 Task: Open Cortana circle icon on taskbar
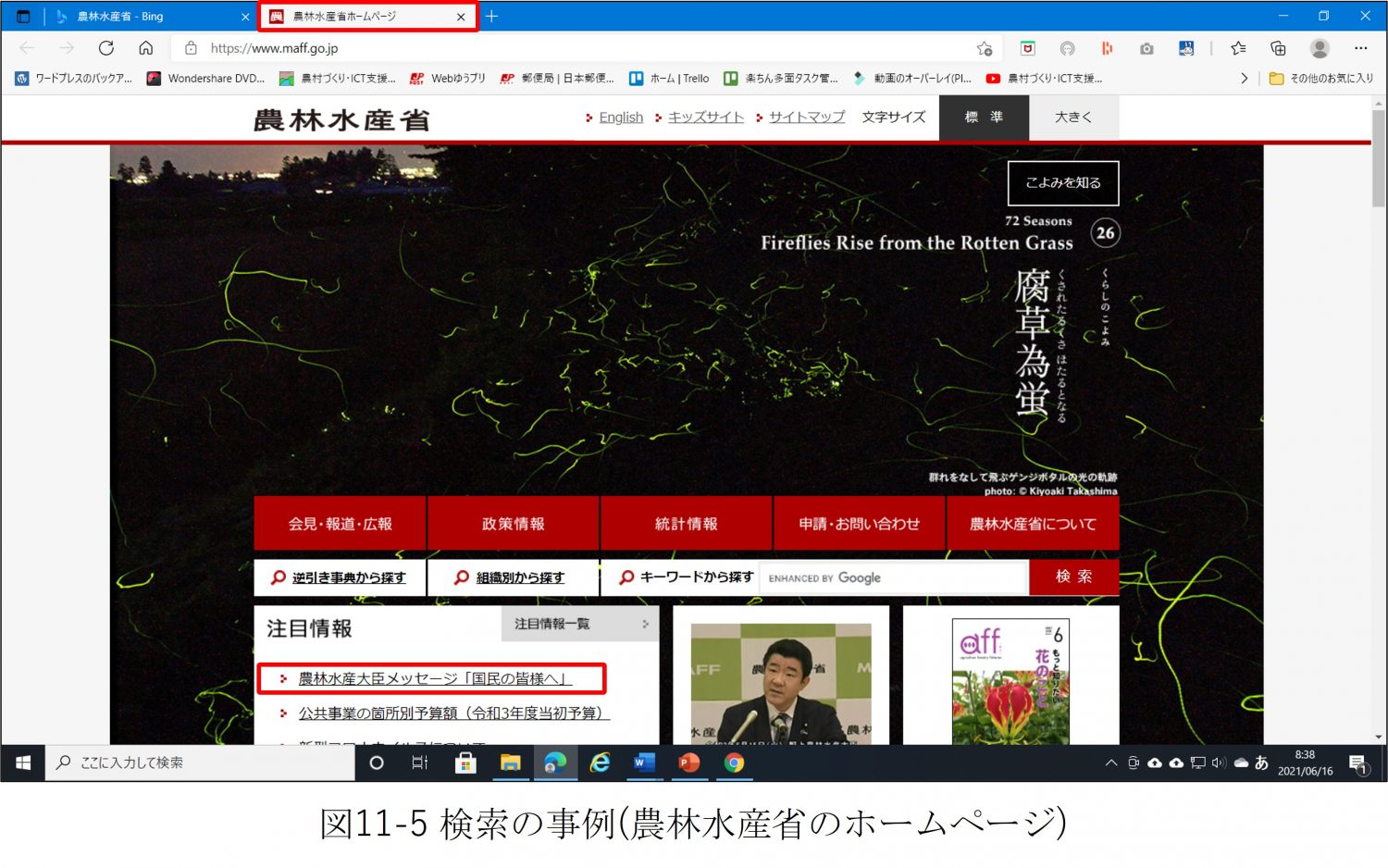pos(377,763)
